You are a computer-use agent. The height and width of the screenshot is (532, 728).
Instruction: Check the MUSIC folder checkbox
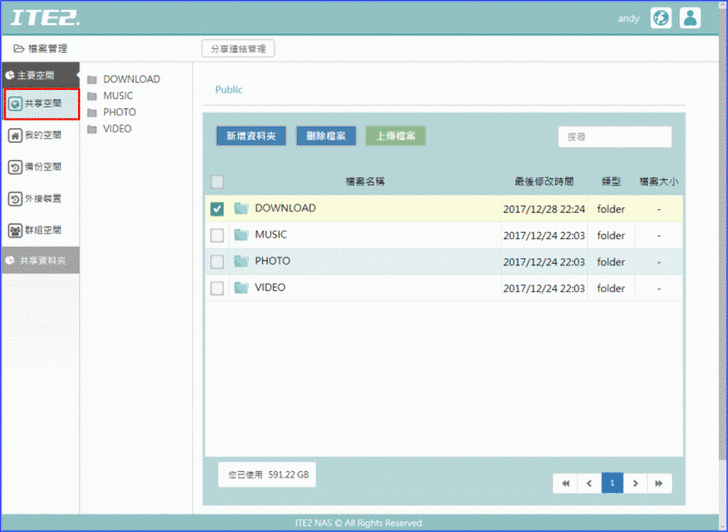[x=217, y=235]
